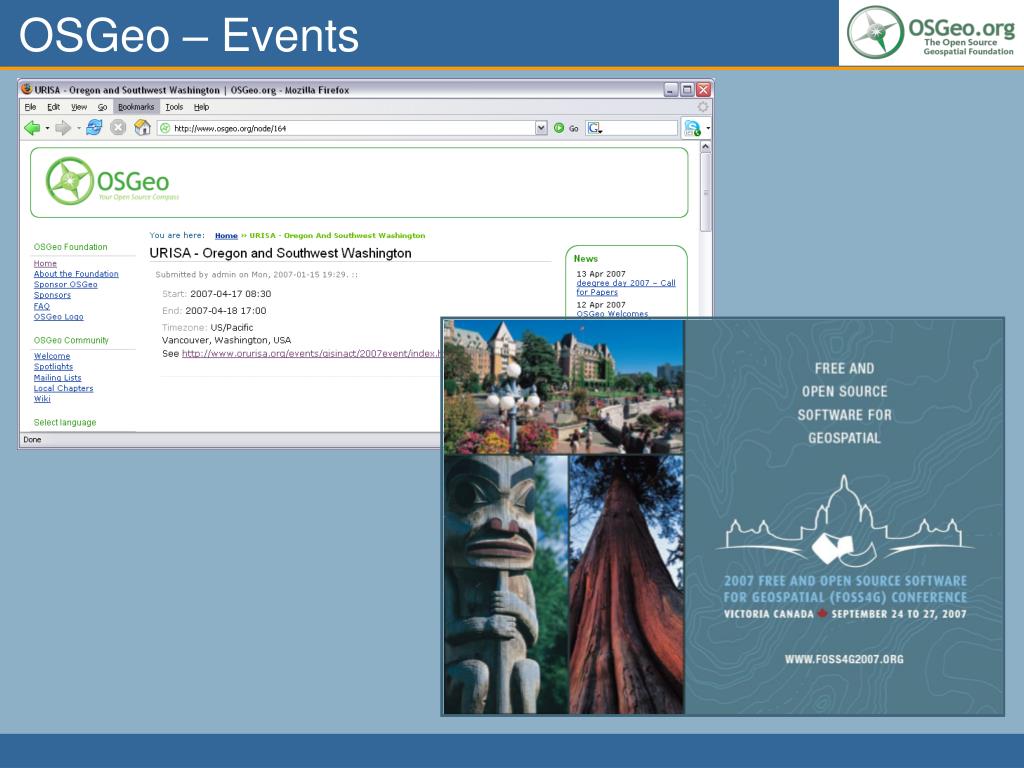Click the address bar URL field

click(x=353, y=128)
